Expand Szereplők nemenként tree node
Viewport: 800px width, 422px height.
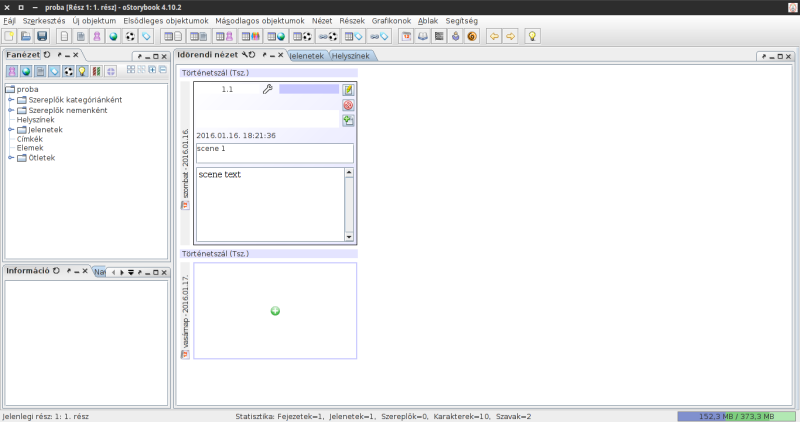[x=11, y=110]
